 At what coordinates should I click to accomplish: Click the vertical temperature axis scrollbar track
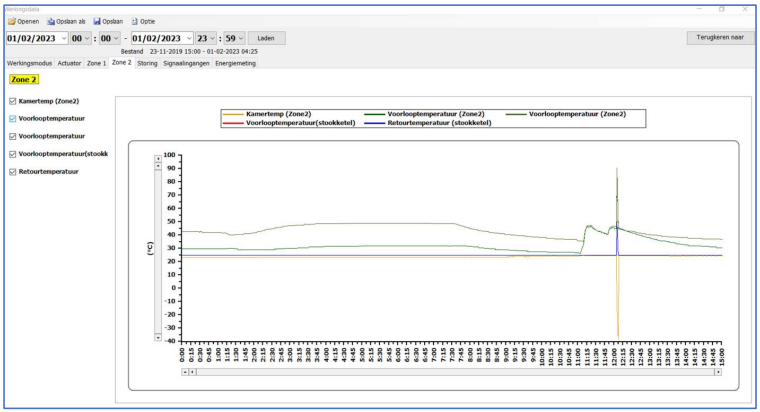coord(157,250)
